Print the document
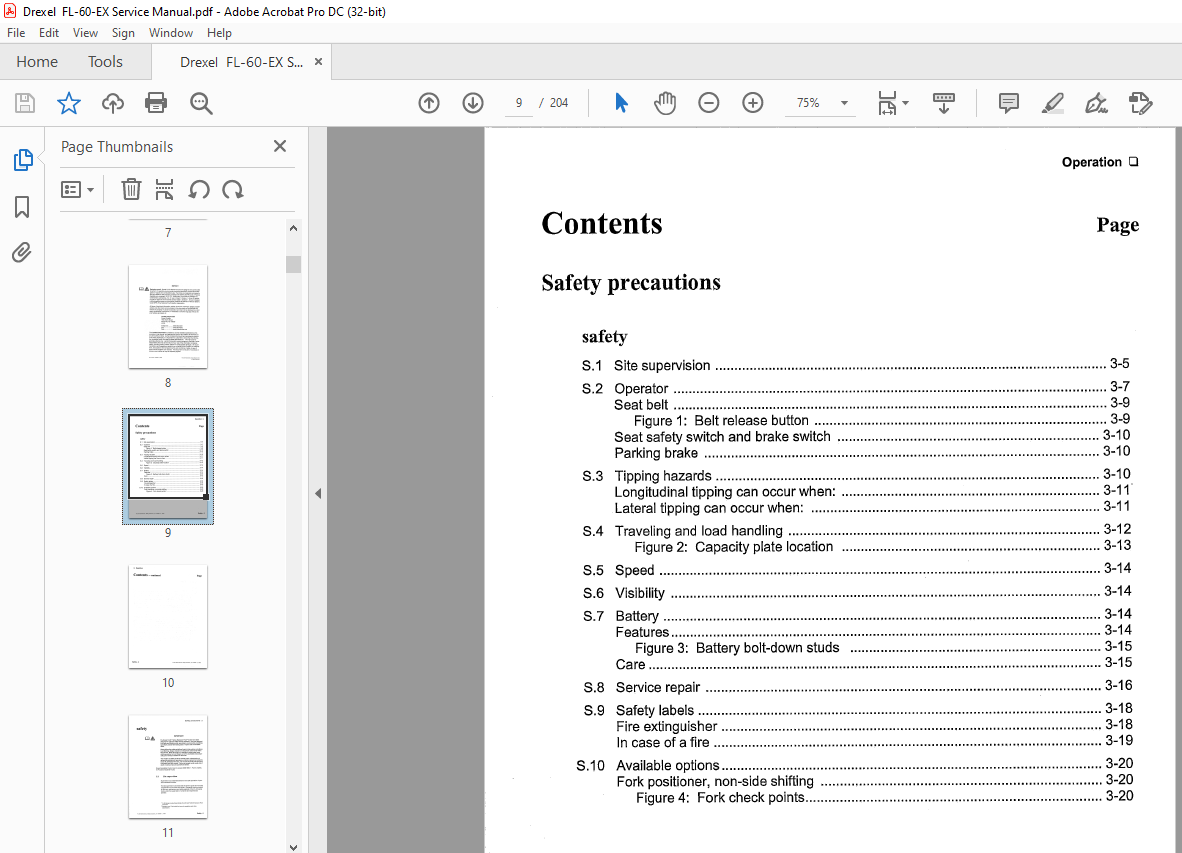The height and width of the screenshot is (853, 1182). [156, 103]
